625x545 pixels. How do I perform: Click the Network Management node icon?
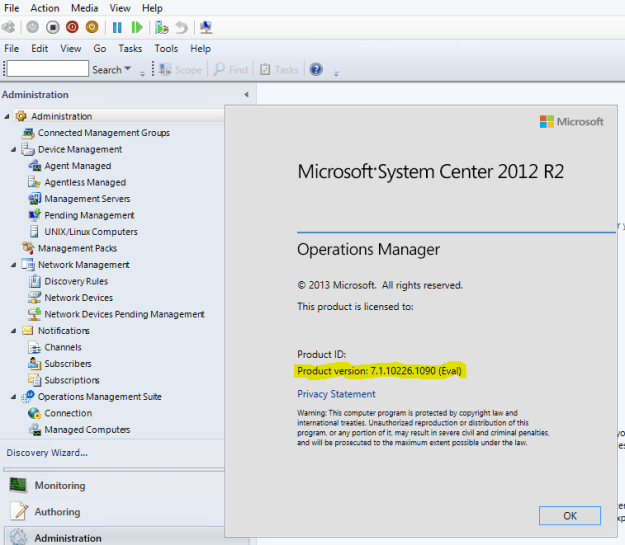(x=28, y=264)
